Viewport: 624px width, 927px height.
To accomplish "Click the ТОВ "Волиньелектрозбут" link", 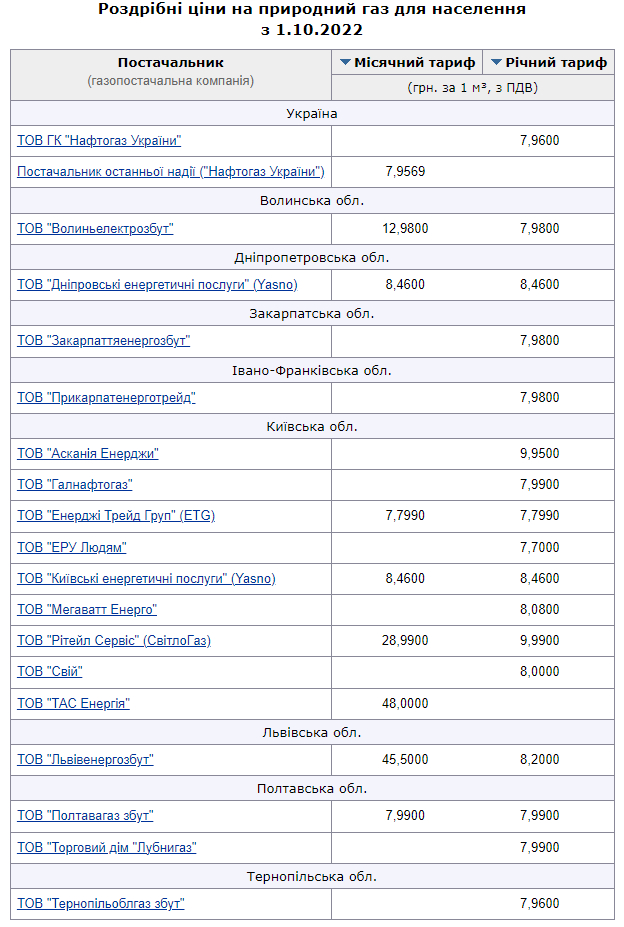I will (95, 228).
